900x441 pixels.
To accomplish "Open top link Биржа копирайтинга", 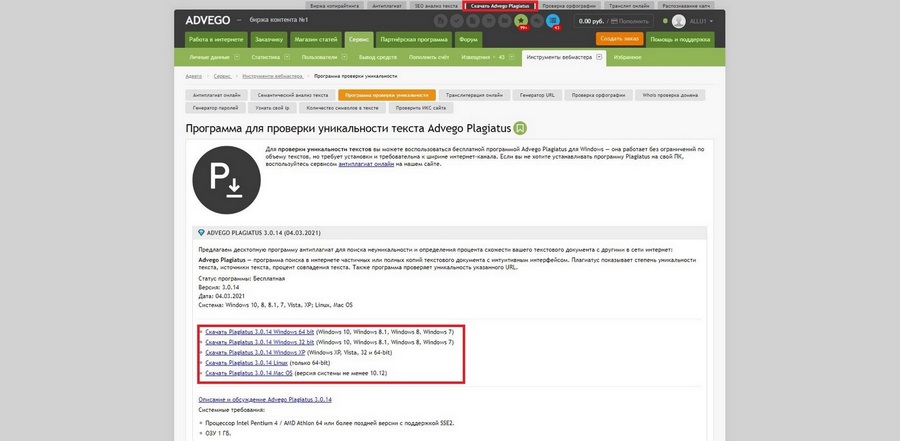I will (x=334, y=5).
